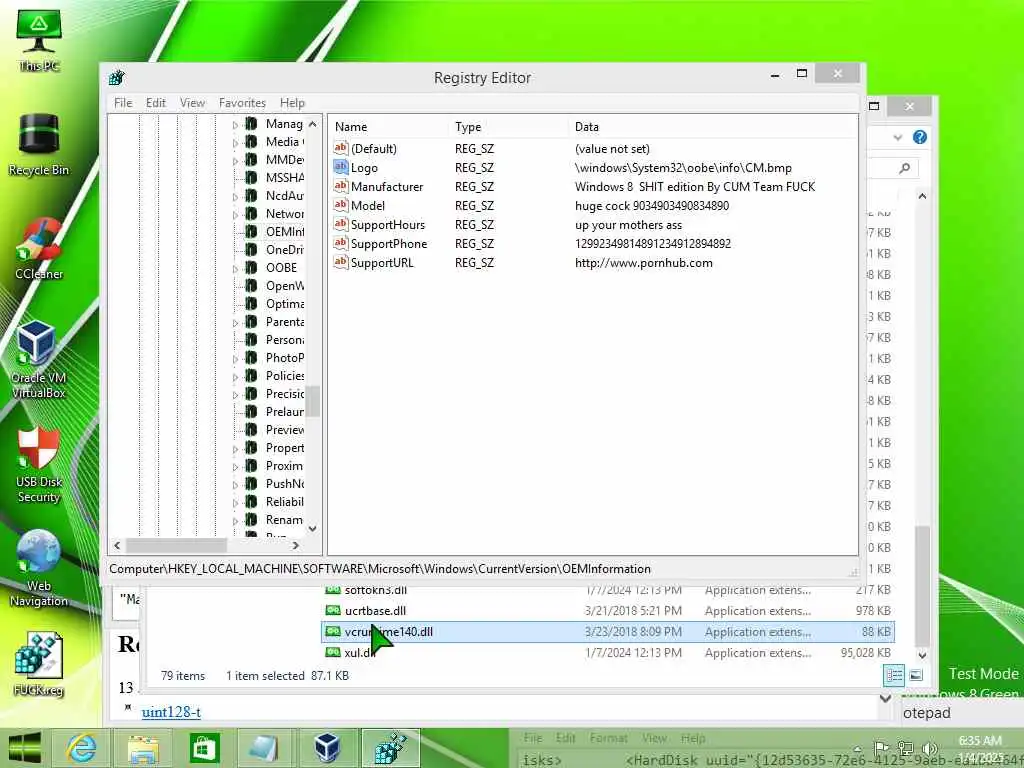Image resolution: width=1024 pixels, height=768 pixels.
Task: Open Internet Explorer from the taskbar
Action: [x=82, y=748]
